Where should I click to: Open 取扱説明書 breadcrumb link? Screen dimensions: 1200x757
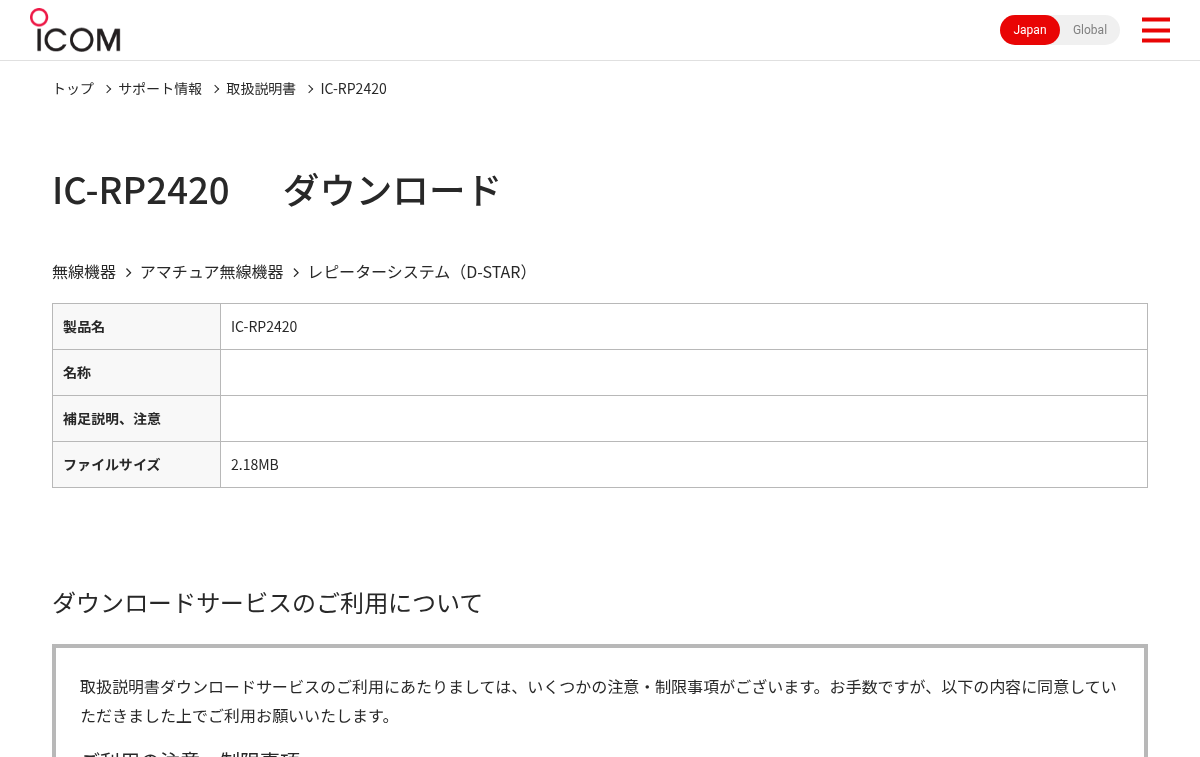261,88
